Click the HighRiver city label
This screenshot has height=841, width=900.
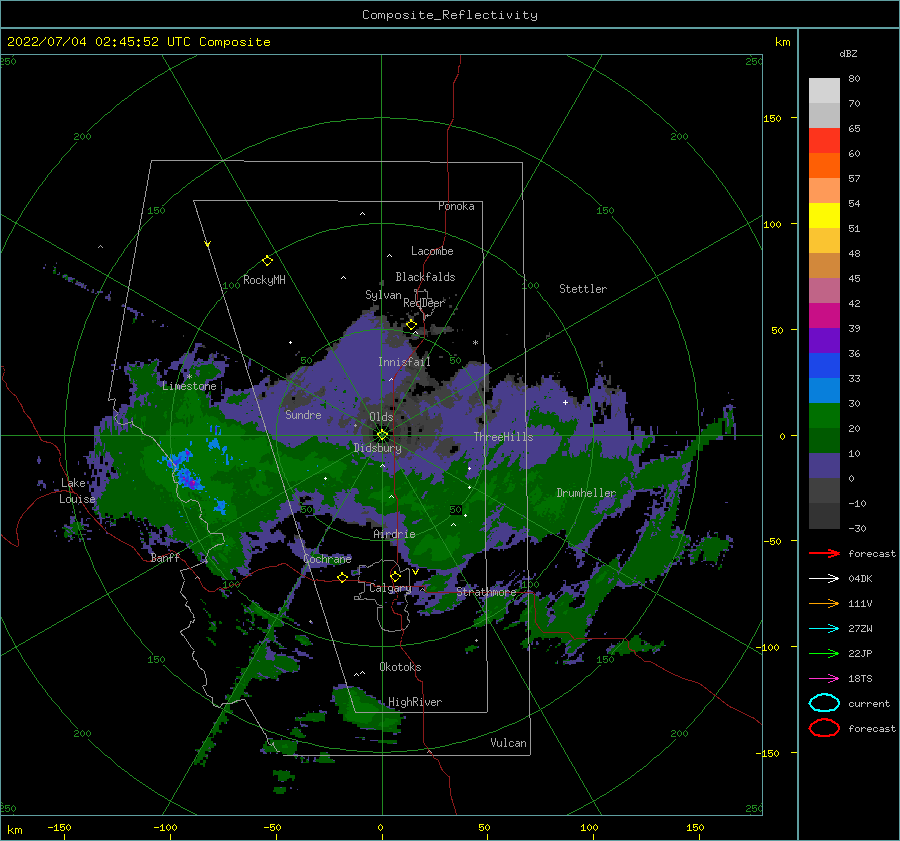pyautogui.click(x=415, y=702)
